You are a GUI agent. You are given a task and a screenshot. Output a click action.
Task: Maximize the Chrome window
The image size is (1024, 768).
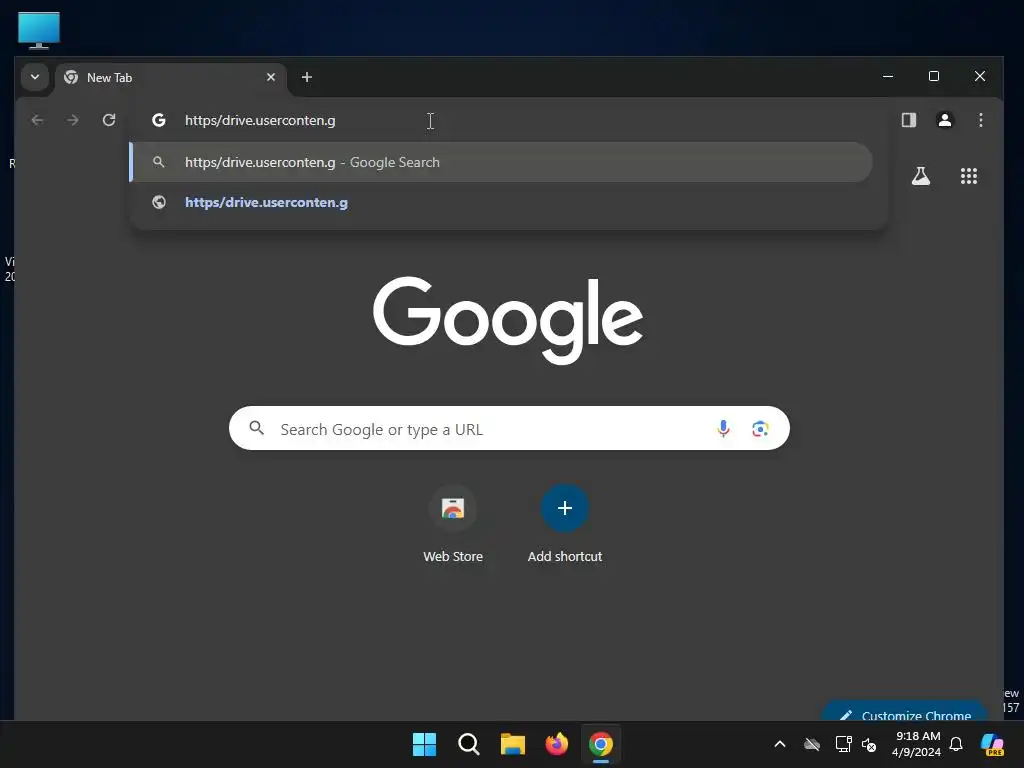(x=934, y=76)
